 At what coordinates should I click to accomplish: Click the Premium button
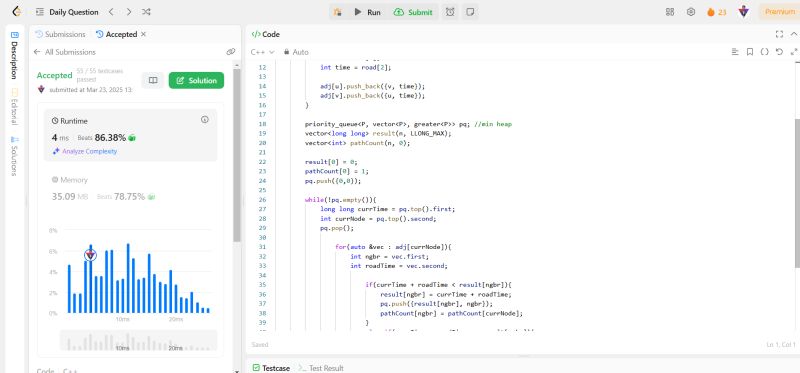coord(780,12)
